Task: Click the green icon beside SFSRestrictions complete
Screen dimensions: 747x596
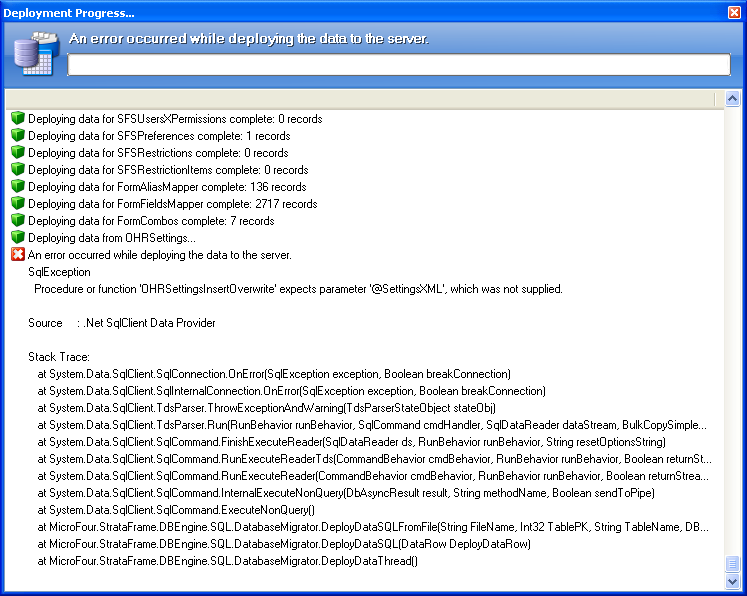Action: coord(17,153)
